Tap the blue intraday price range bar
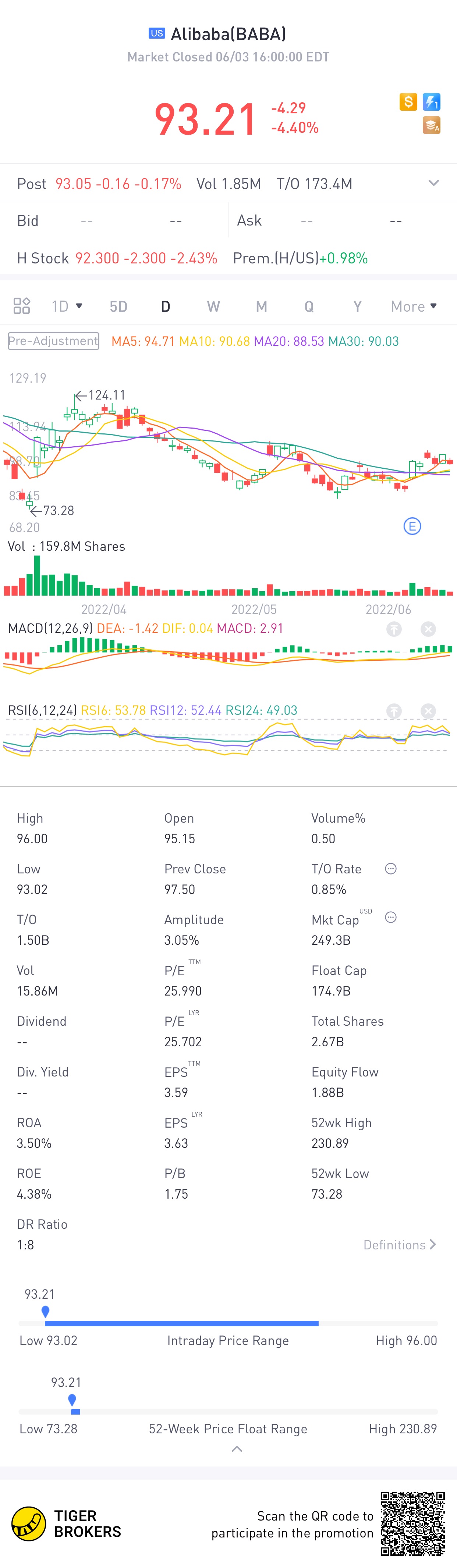Screen dimensions: 457x1568 (181, 1323)
